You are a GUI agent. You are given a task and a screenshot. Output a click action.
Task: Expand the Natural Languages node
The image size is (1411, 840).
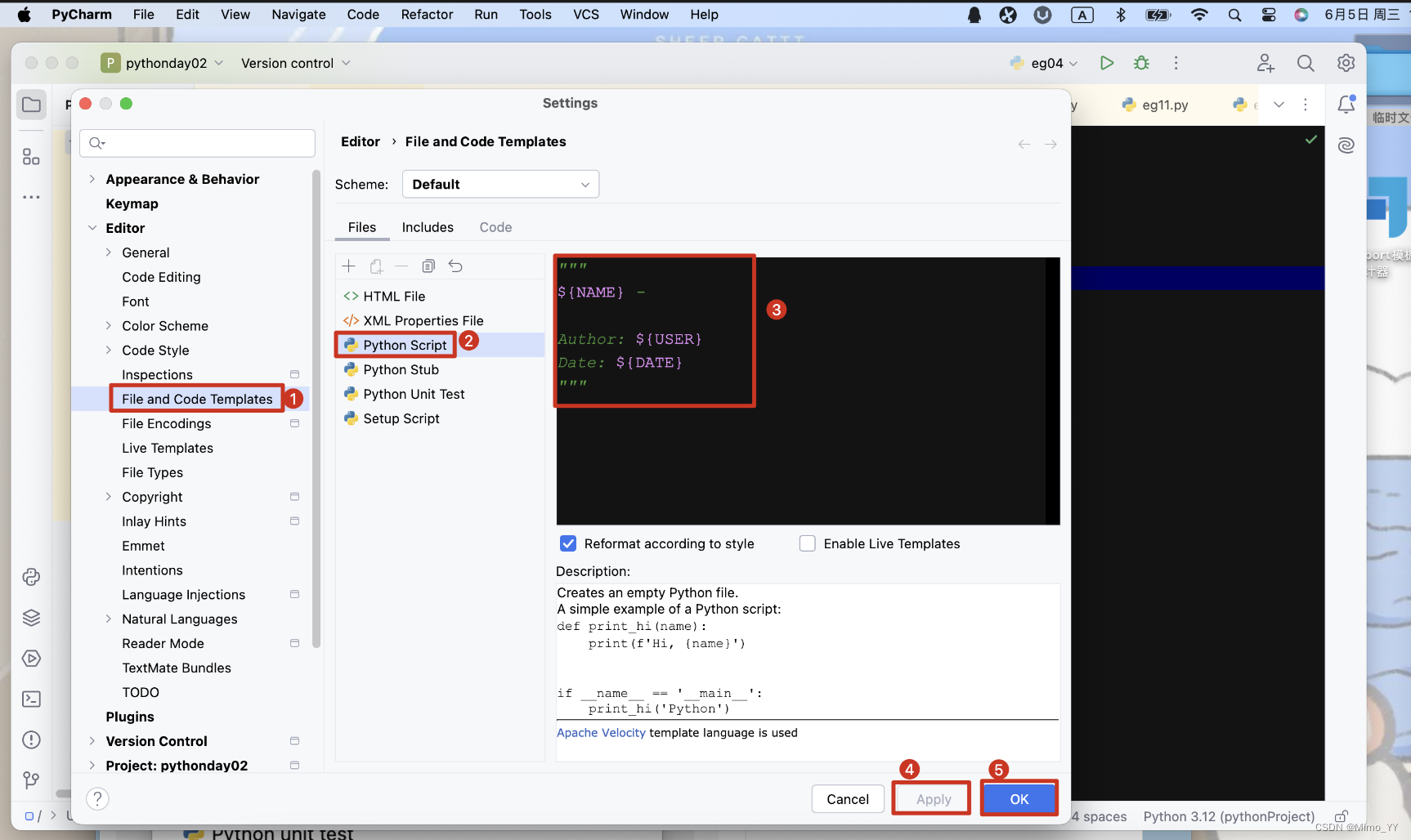click(109, 619)
